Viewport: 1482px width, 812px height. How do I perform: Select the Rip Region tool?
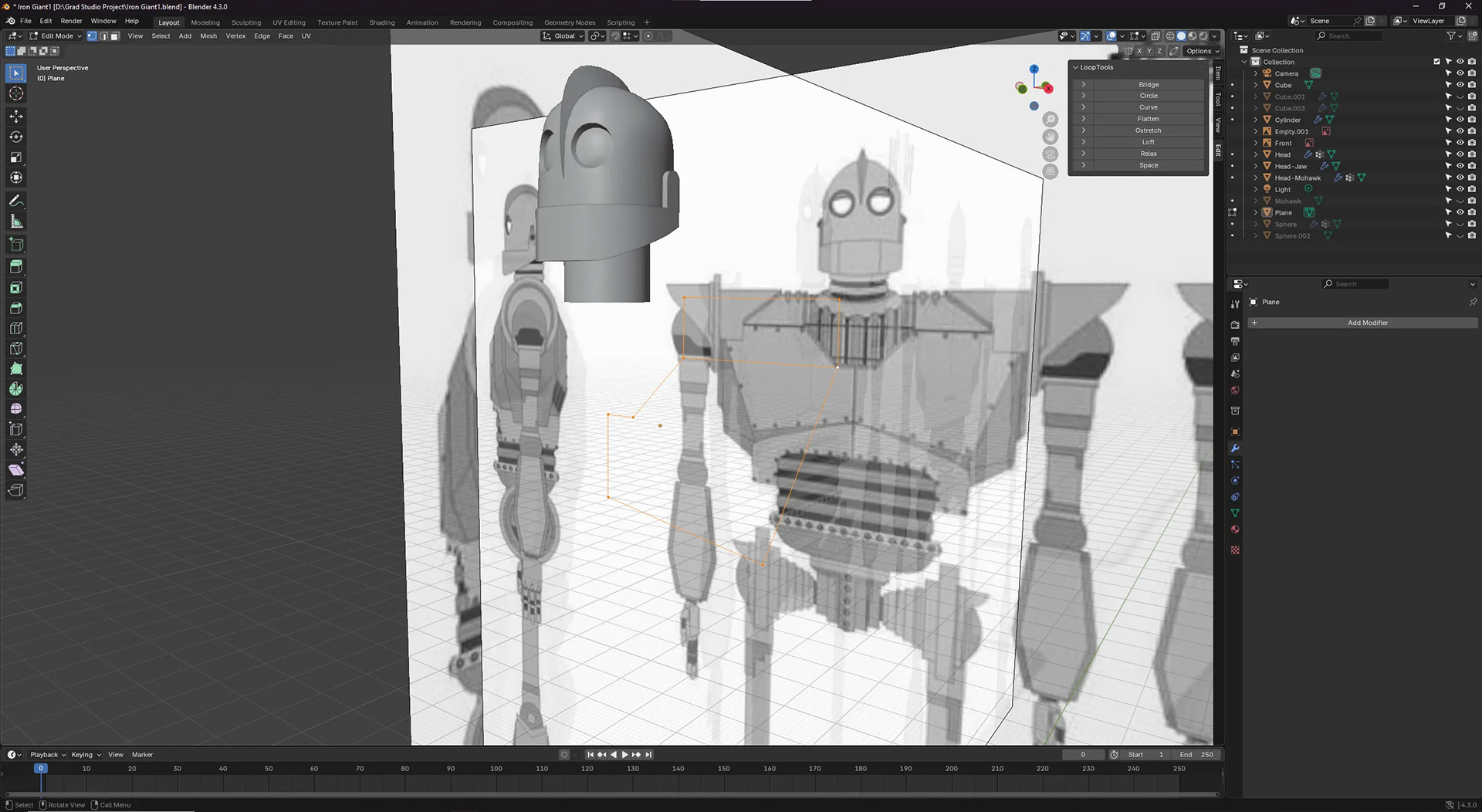[x=16, y=490]
